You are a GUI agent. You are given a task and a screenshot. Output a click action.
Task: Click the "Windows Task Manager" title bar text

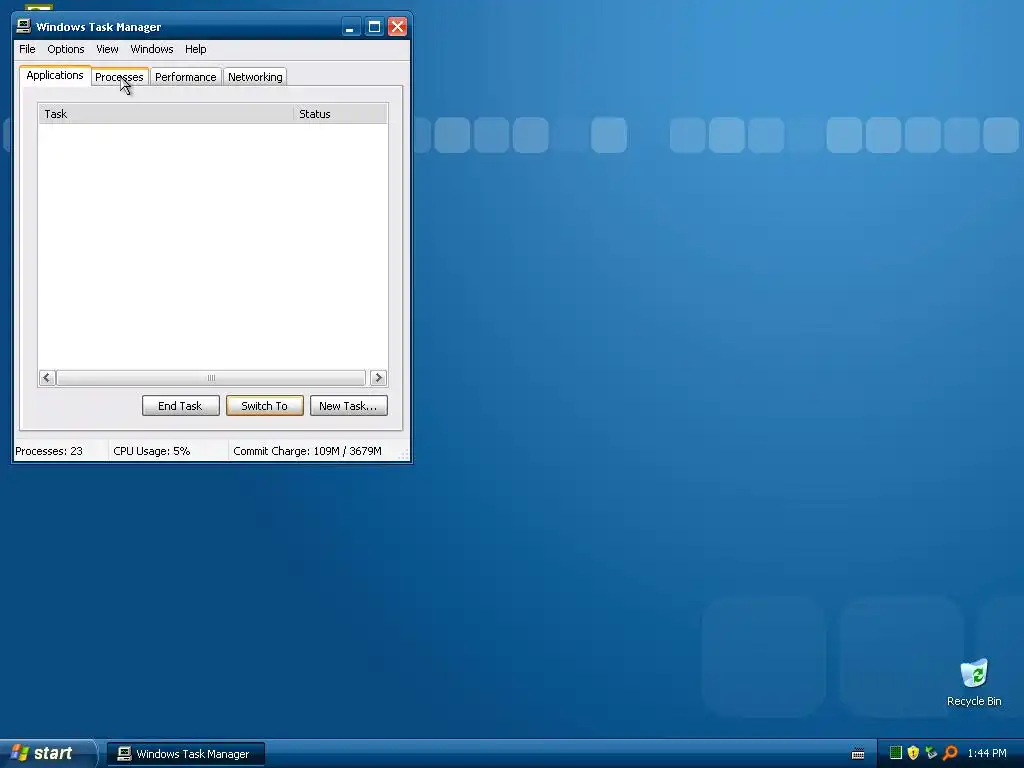click(x=99, y=27)
